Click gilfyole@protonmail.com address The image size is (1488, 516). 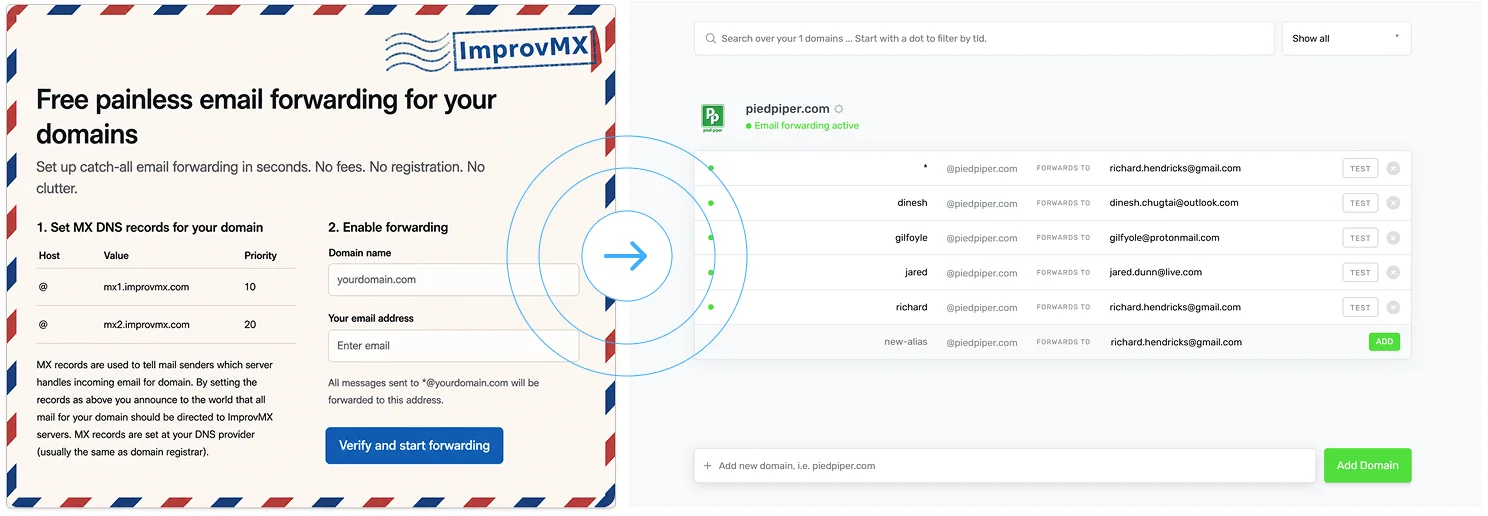pyautogui.click(x=1165, y=238)
